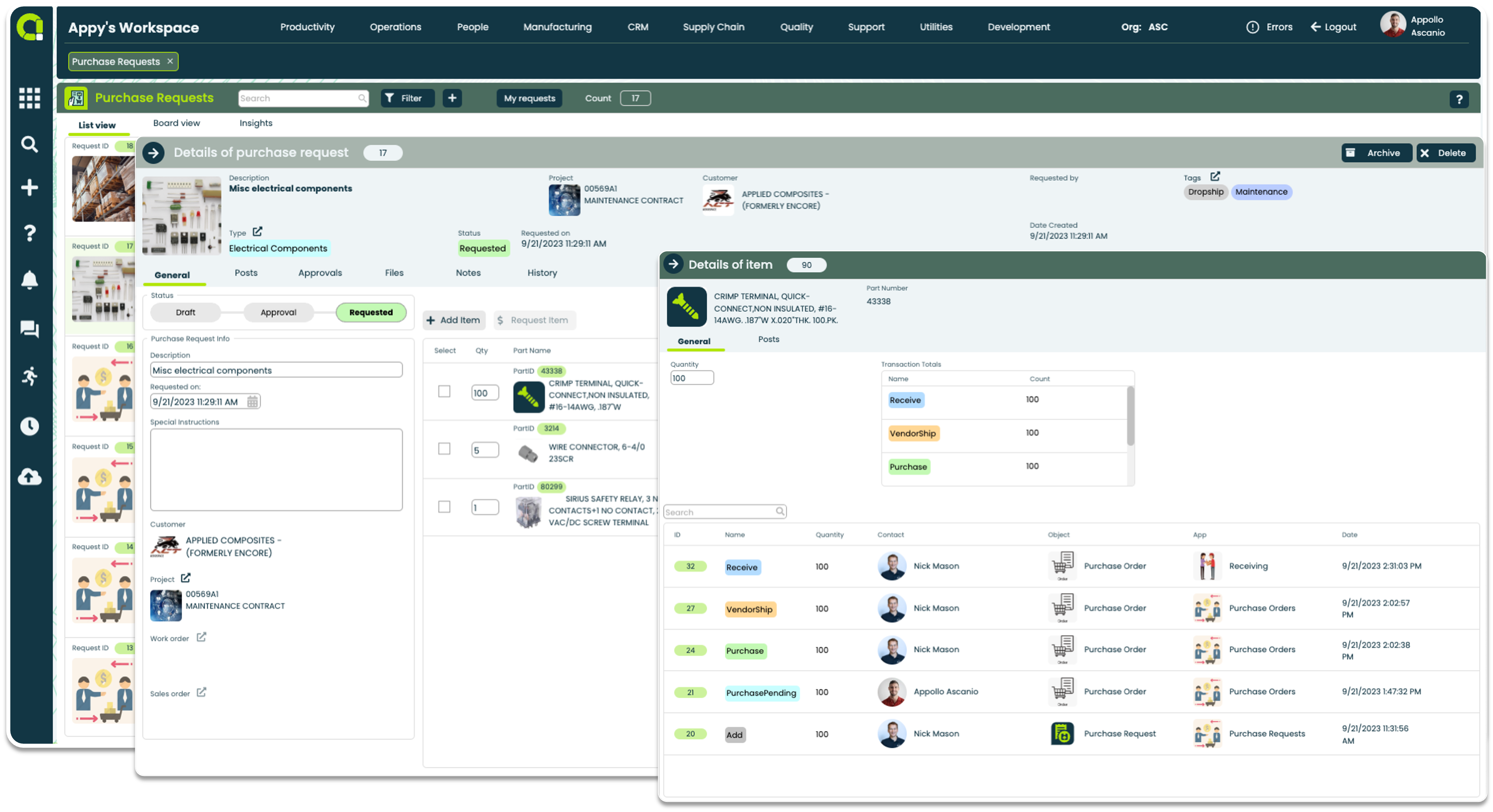Click the crimp terminal item icon in item details

pyautogui.click(x=686, y=307)
